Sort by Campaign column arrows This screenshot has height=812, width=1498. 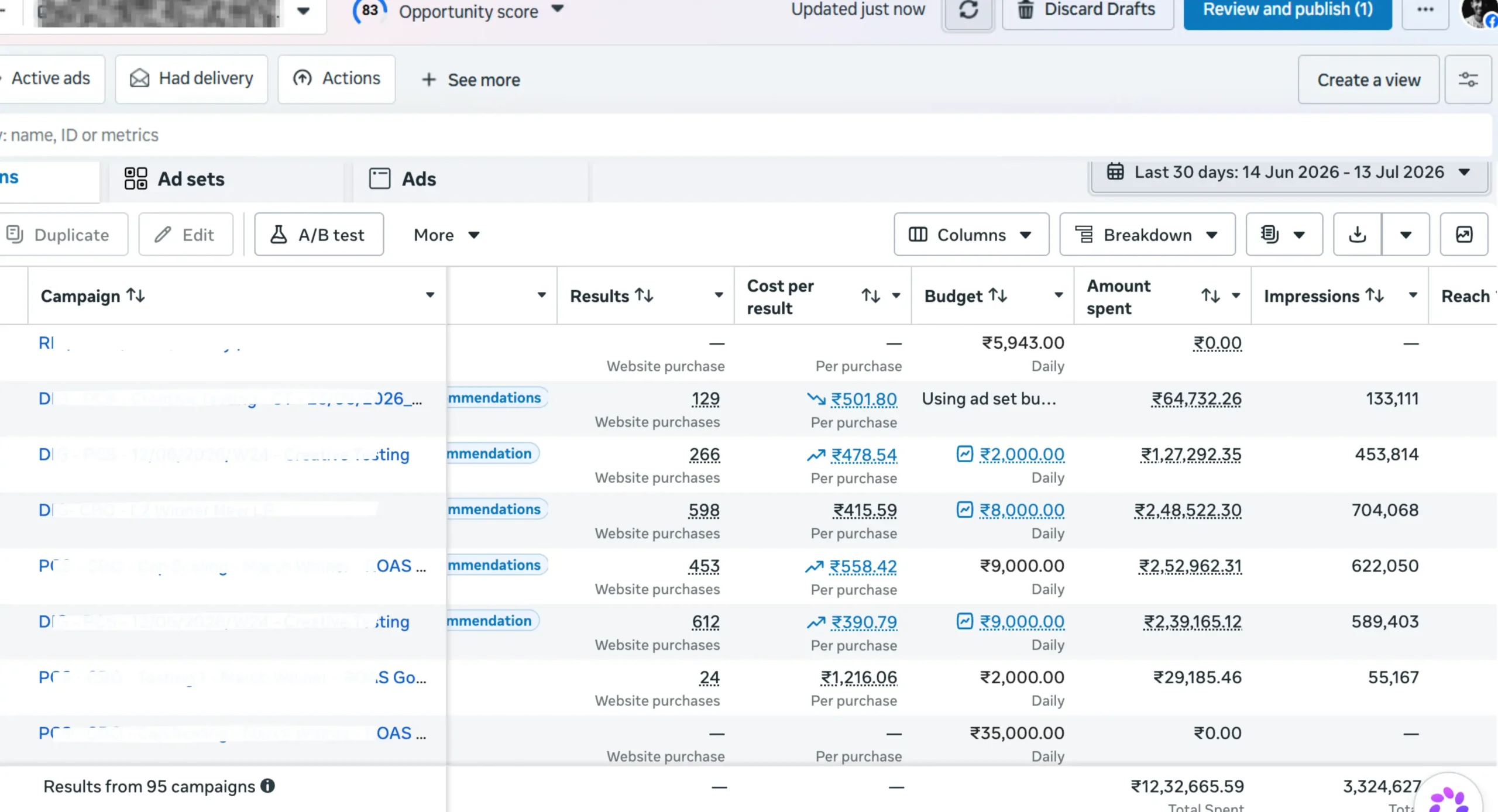click(136, 295)
